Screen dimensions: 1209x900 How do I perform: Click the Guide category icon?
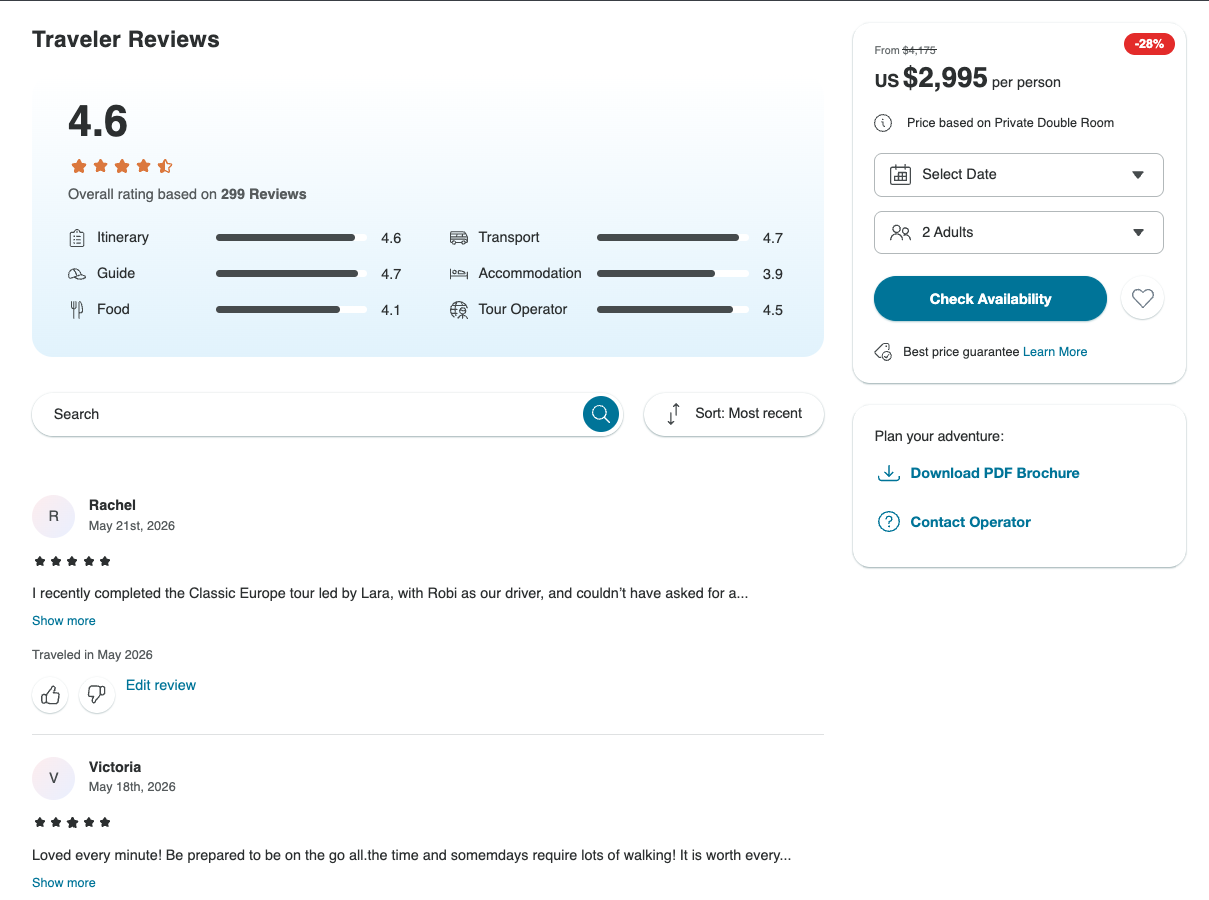pyautogui.click(x=77, y=274)
